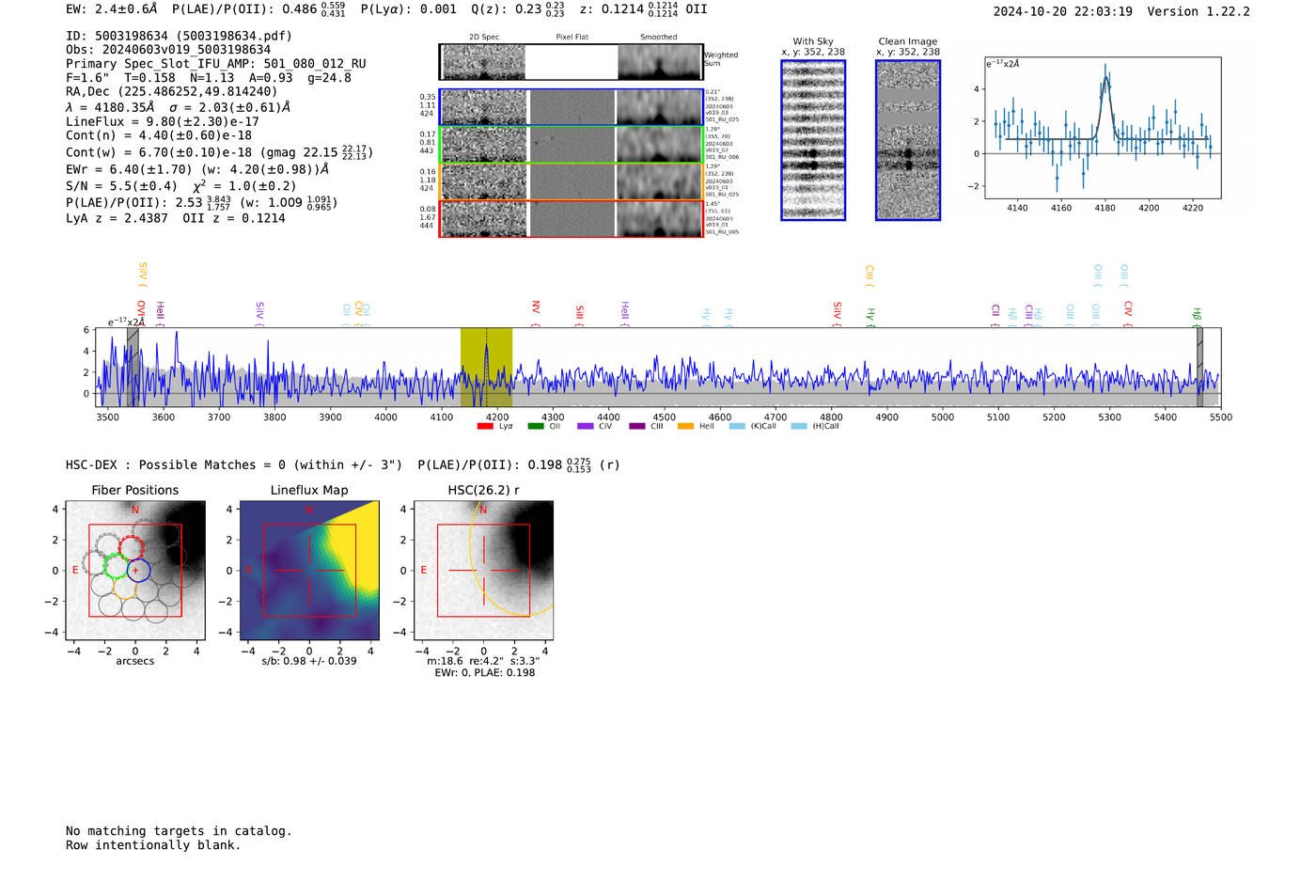
Task: Click the HSC(26.2) r image panel
Action: pyautogui.click(x=484, y=571)
